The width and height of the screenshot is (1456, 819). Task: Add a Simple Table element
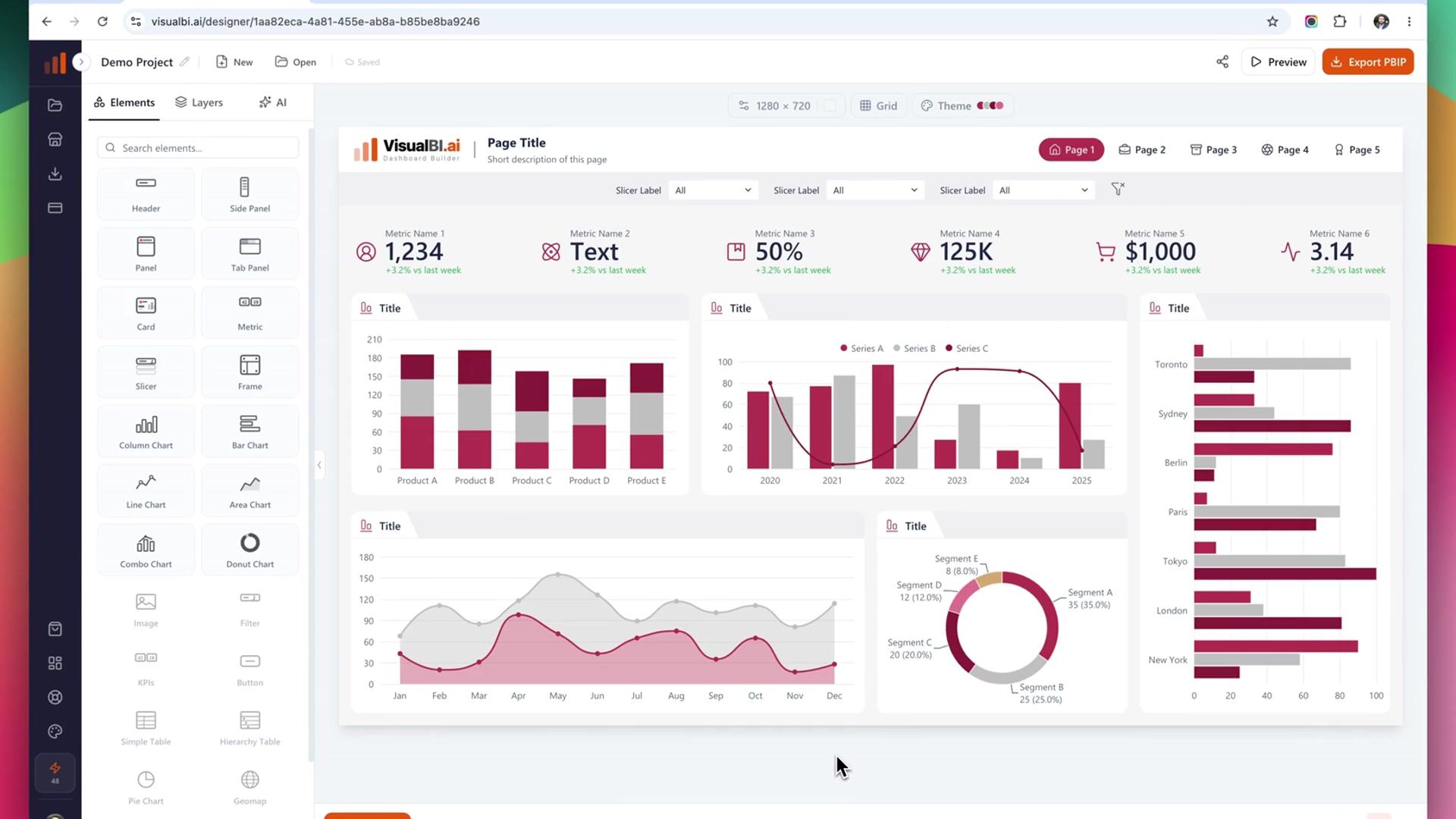(146, 727)
